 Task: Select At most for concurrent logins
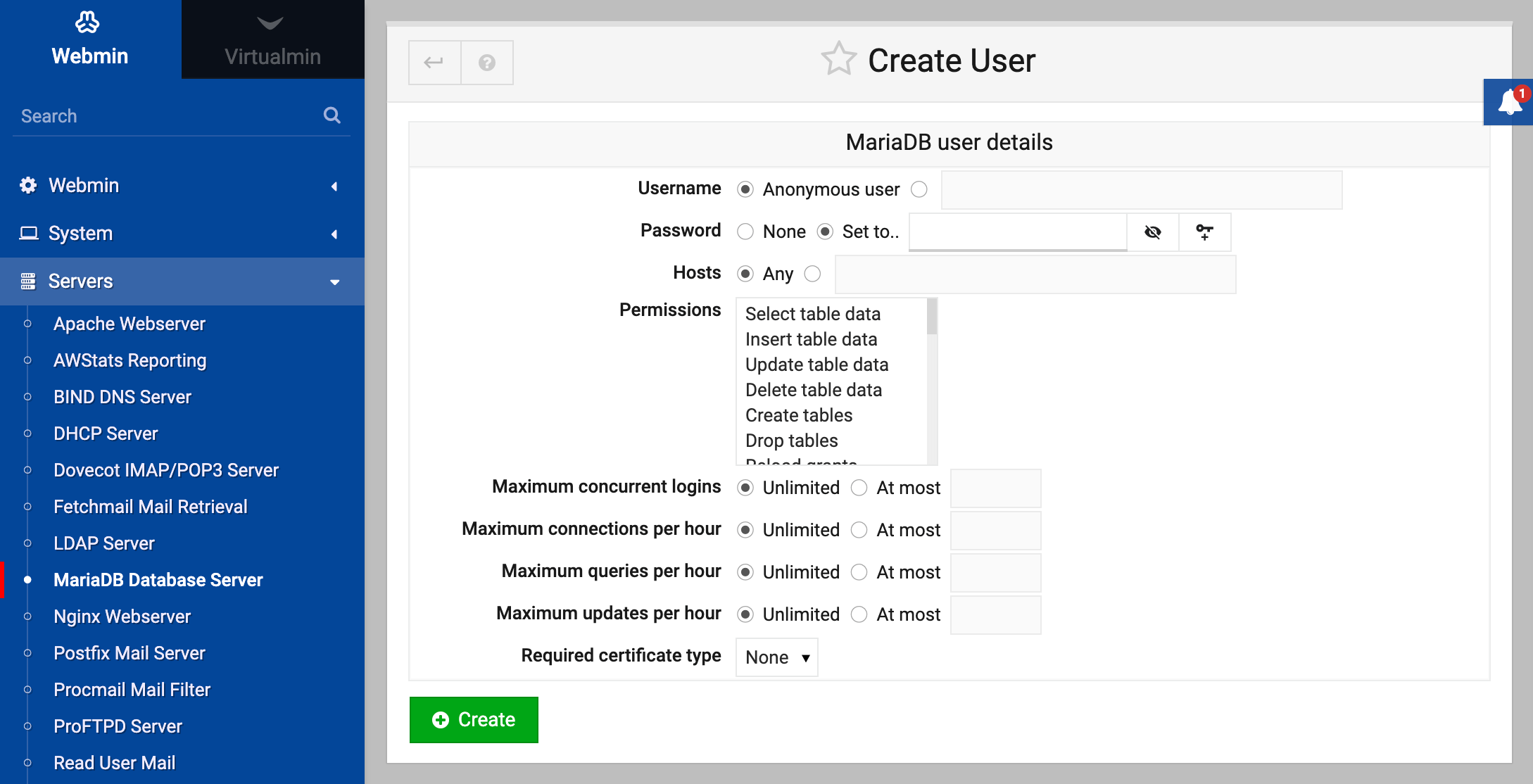click(859, 488)
